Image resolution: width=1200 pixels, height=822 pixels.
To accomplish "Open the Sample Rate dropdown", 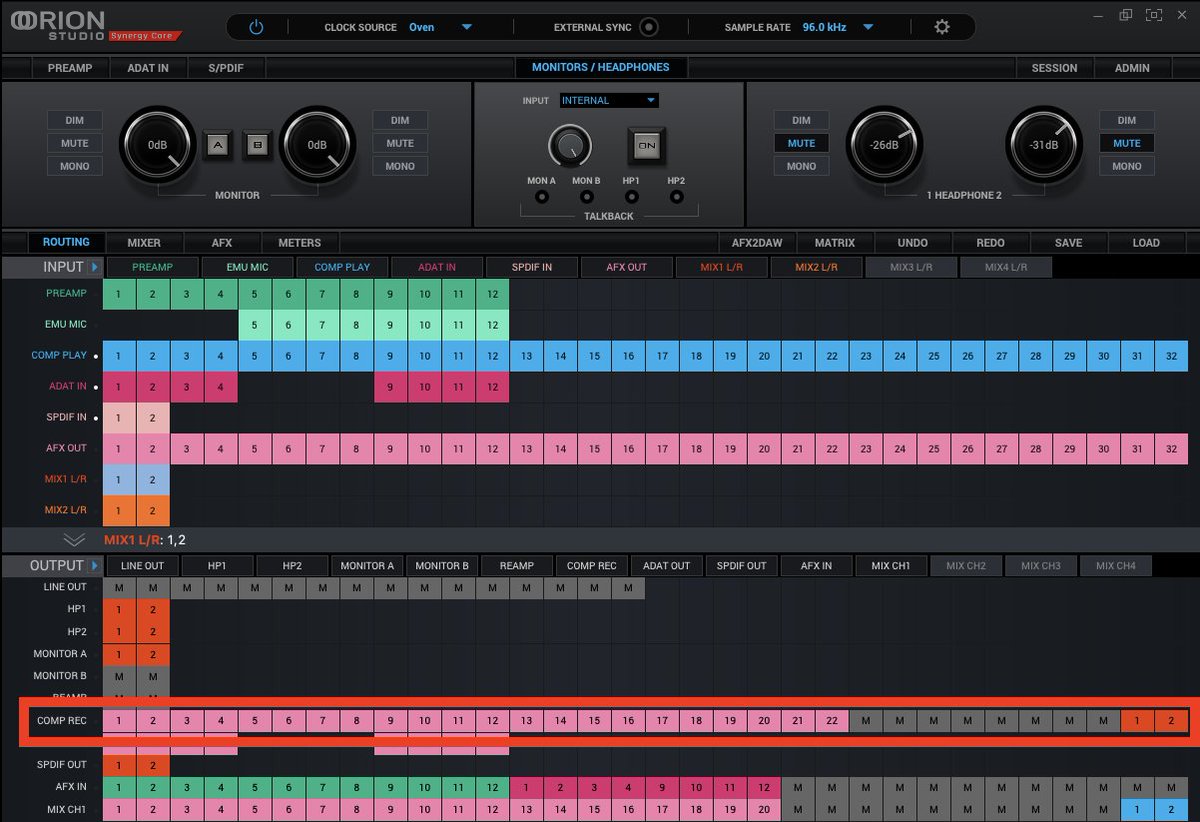I will pyautogui.click(x=868, y=27).
